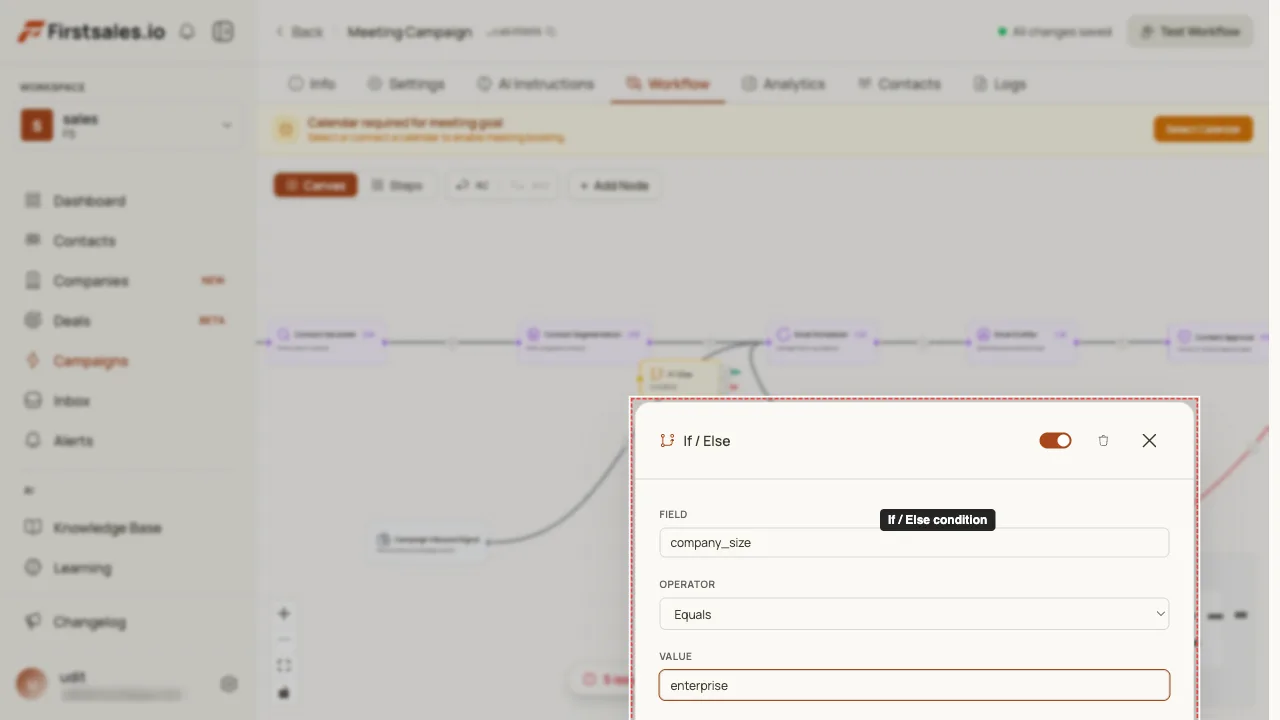Close the If / Else panel
This screenshot has height=720, width=1280.
[x=1149, y=441]
